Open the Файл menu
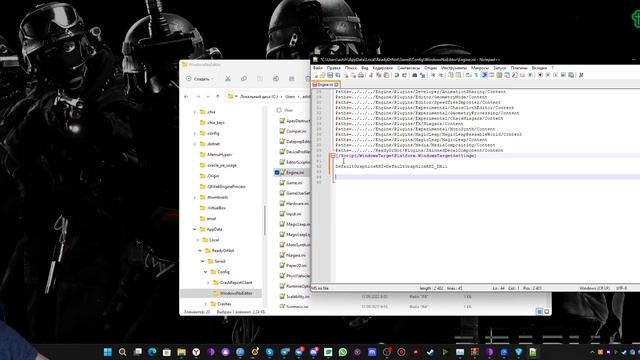The width and height of the screenshot is (640, 360). click(x=318, y=68)
